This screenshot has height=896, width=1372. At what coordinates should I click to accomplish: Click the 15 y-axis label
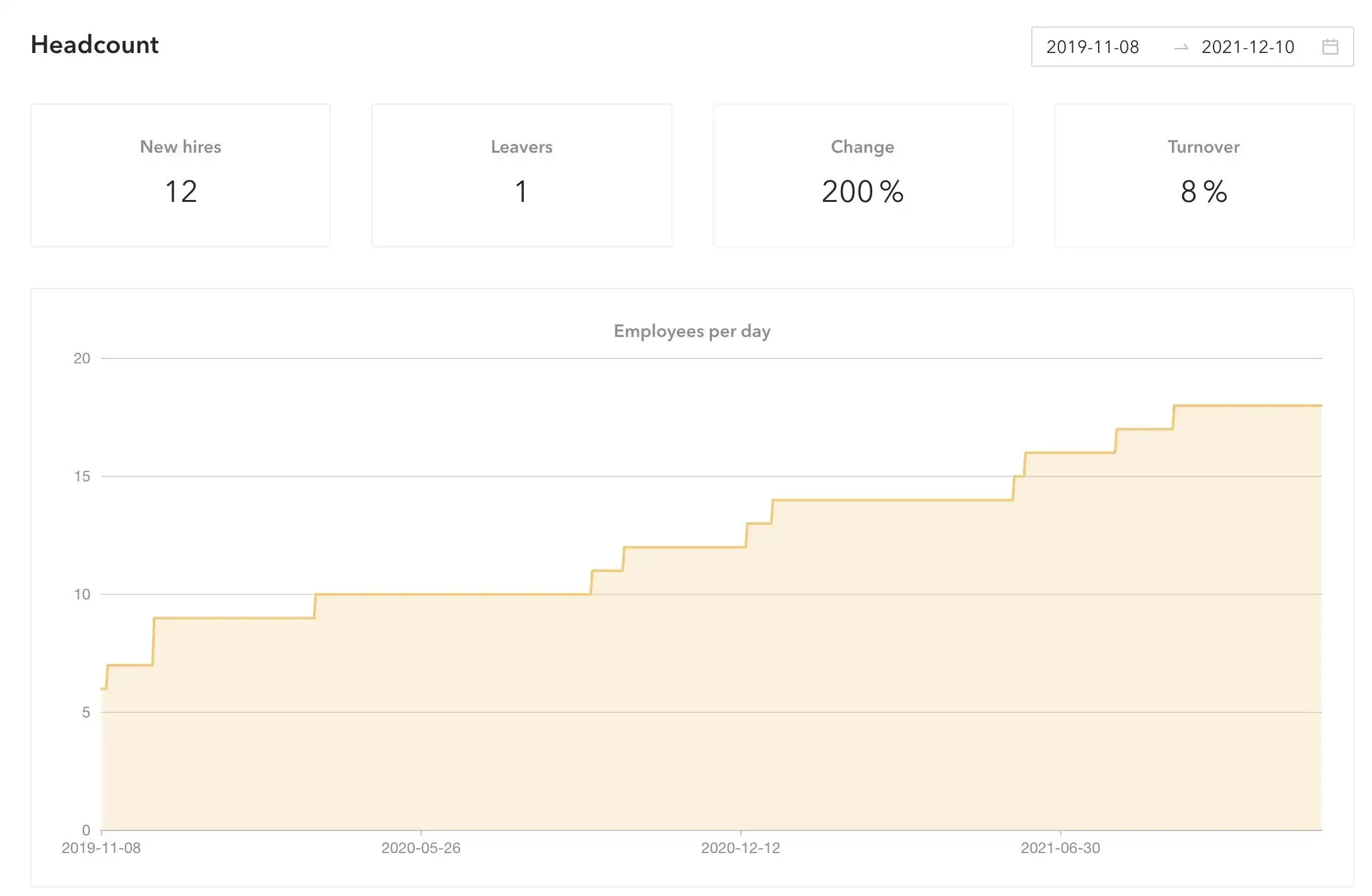pos(82,476)
